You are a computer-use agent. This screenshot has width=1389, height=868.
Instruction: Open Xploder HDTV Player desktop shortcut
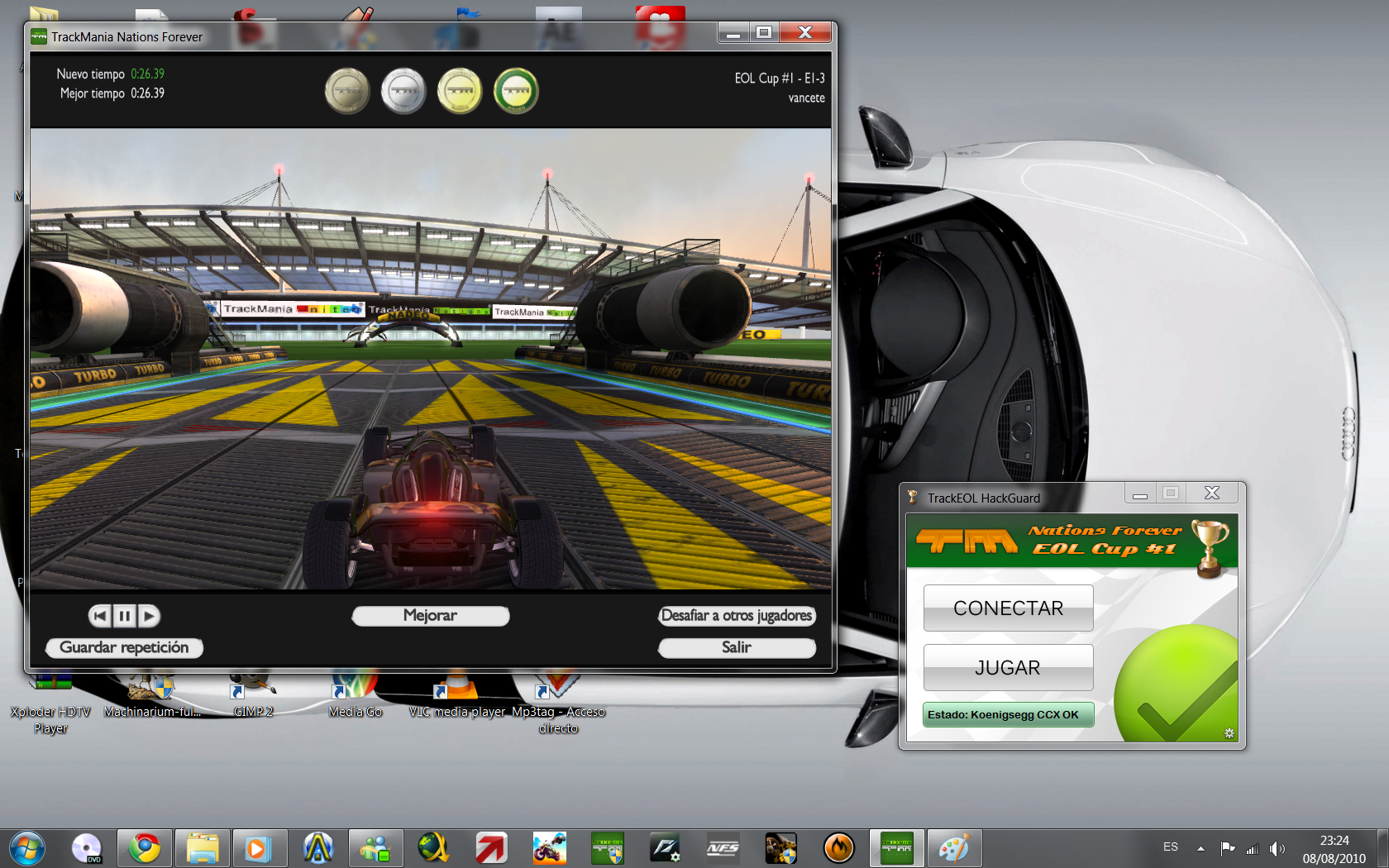click(x=51, y=703)
